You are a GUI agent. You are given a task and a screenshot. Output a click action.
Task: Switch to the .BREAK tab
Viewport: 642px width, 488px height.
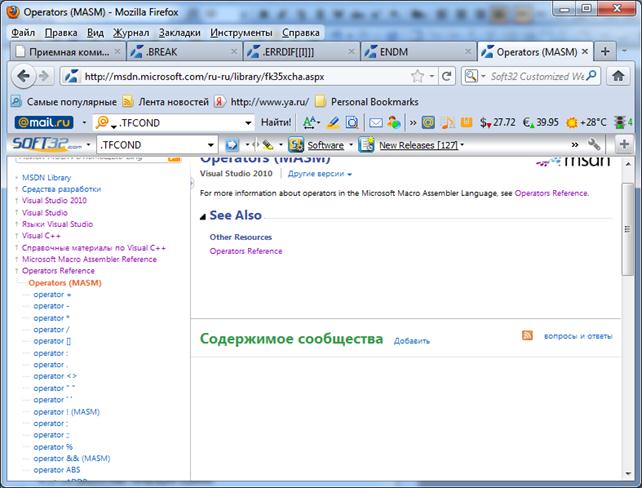pyautogui.click(x=183, y=52)
